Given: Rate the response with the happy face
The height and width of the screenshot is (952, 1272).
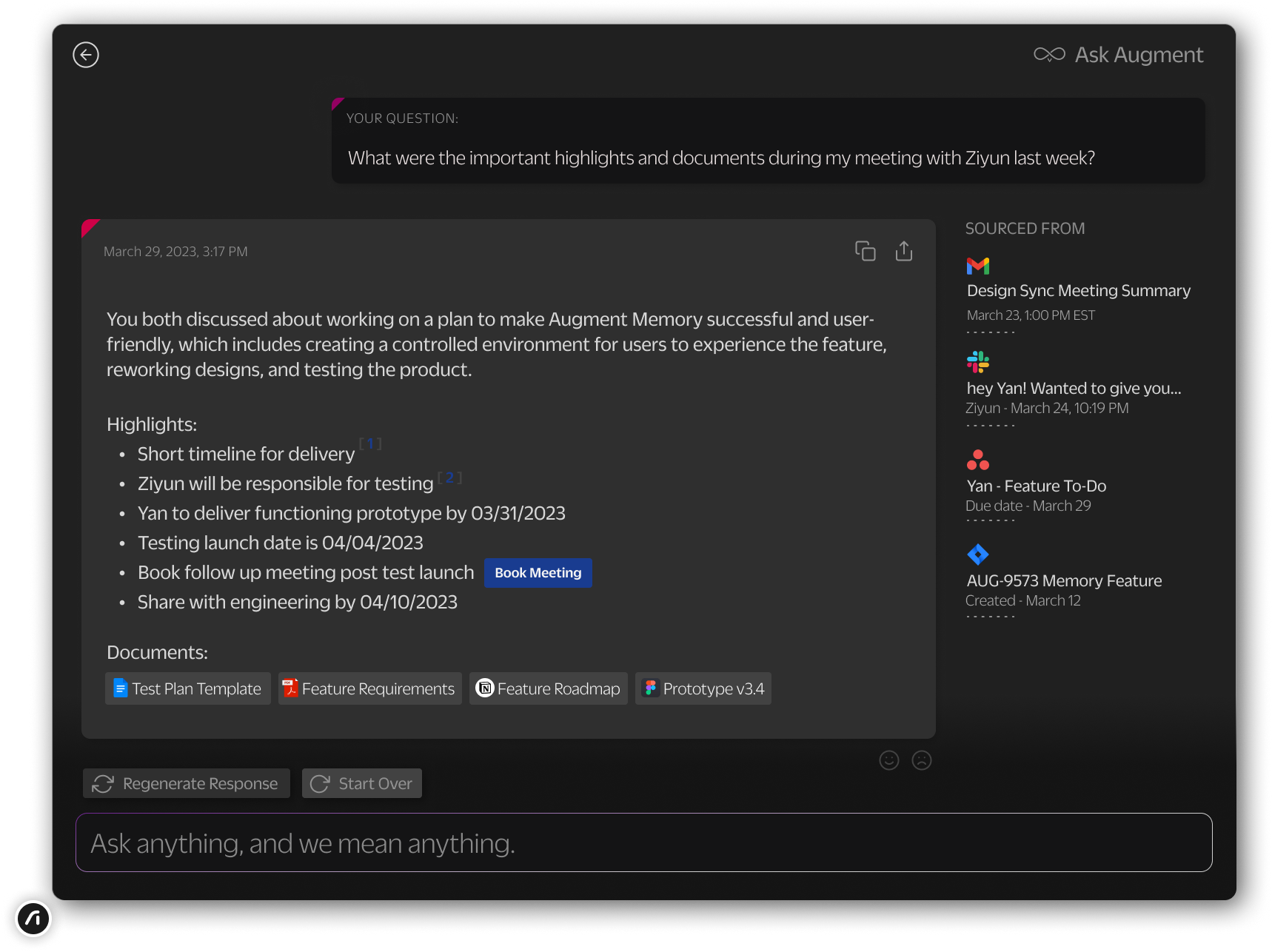Looking at the screenshot, I should pos(889,760).
